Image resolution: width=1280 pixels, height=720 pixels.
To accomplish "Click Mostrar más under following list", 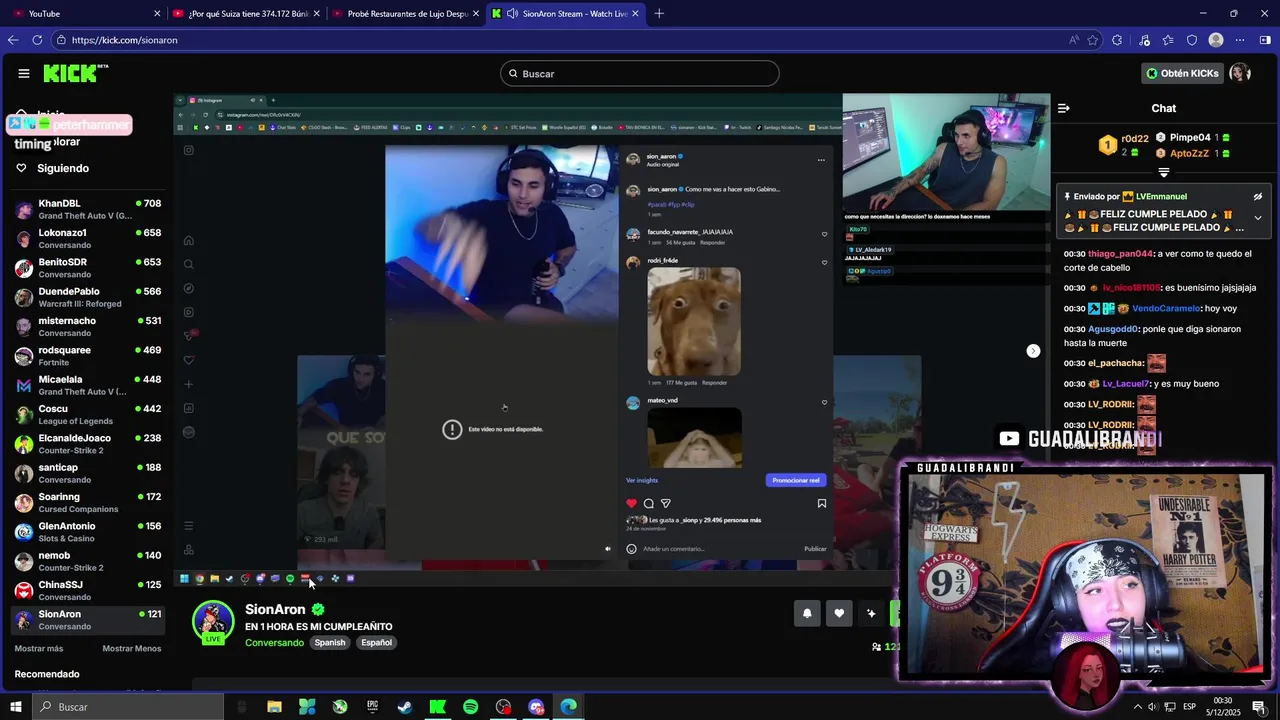I will tap(38, 648).
